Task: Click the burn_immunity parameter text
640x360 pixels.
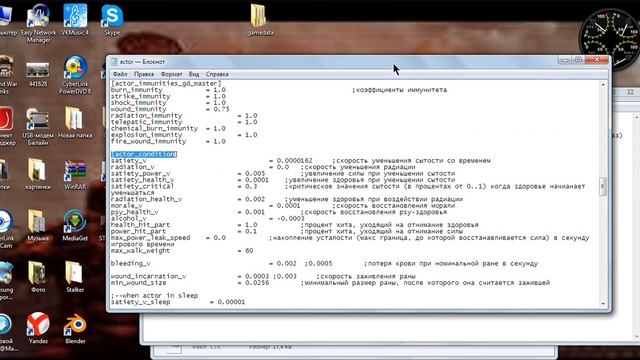Action: [x=137, y=90]
